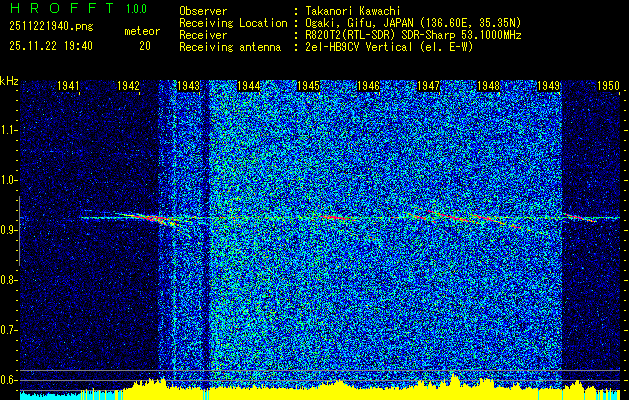Click the R820T2(RTL-SDR) receiver text
This screenshot has width=629, height=400.
(413, 35)
